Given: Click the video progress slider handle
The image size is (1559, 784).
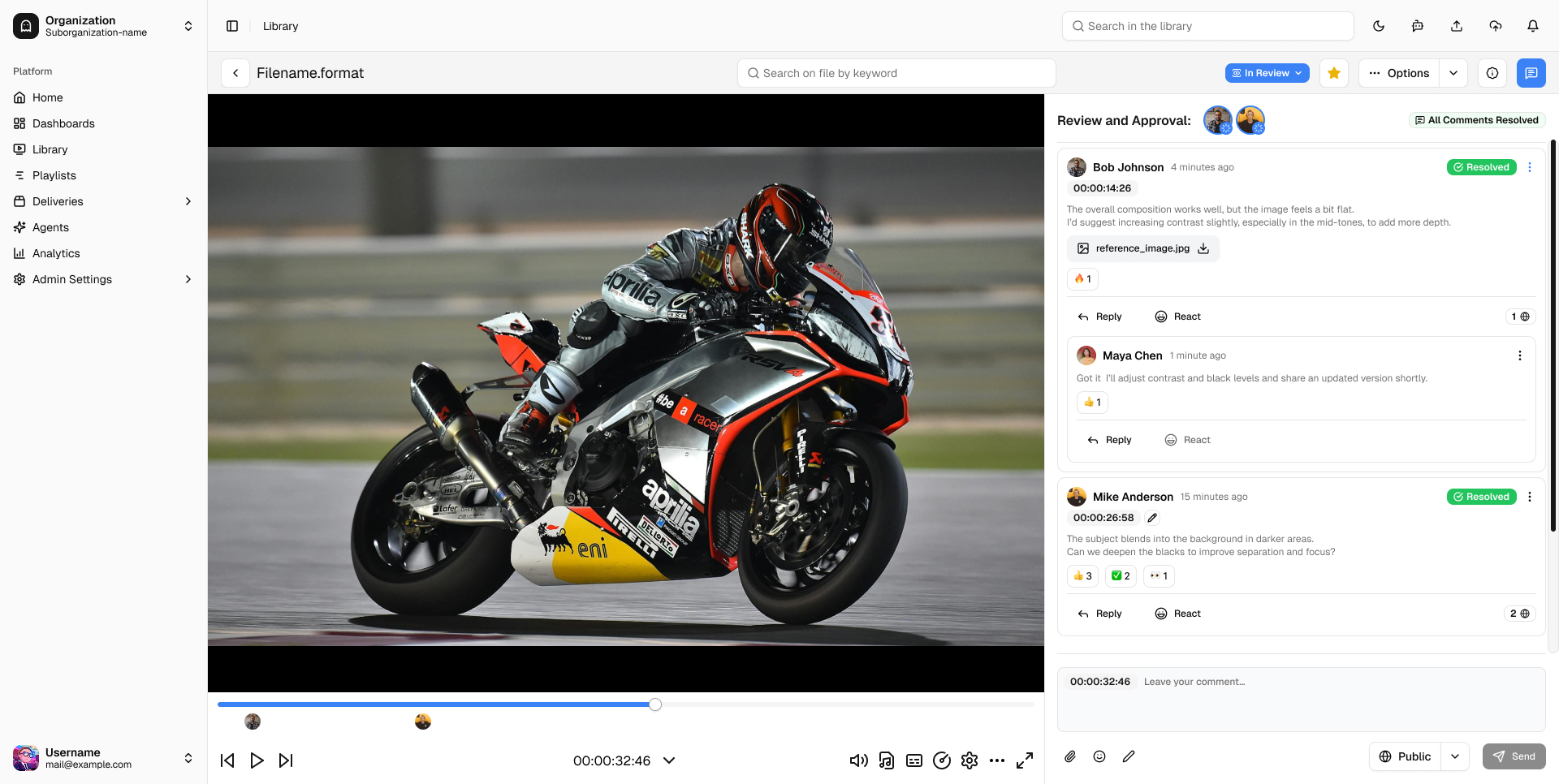Looking at the screenshot, I should coord(655,704).
